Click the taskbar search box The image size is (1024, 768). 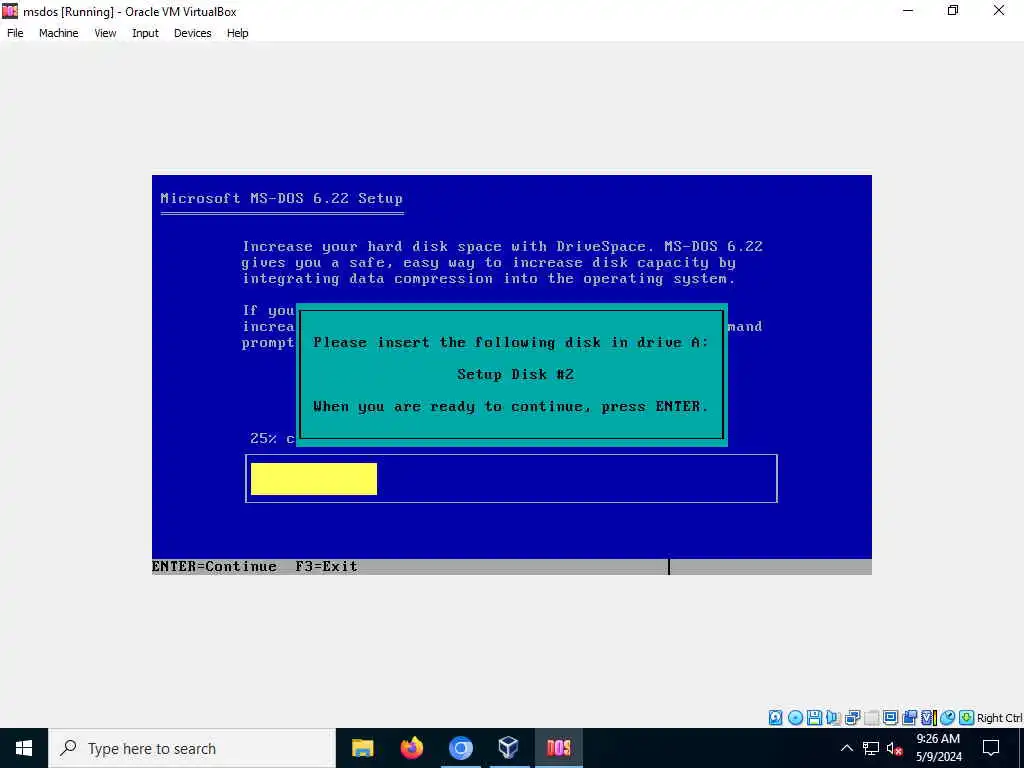[192, 748]
